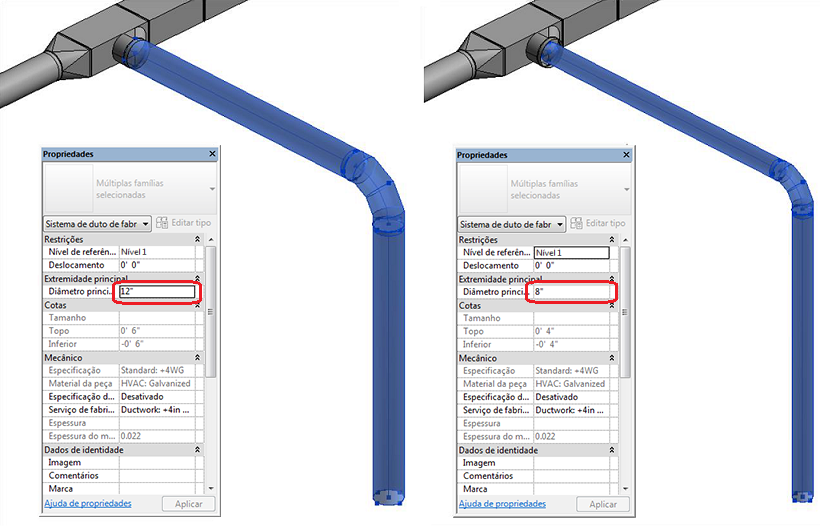Screen dimensions: 820x532
Task: Click Editar tipo icon in left panel
Action: coord(162,223)
